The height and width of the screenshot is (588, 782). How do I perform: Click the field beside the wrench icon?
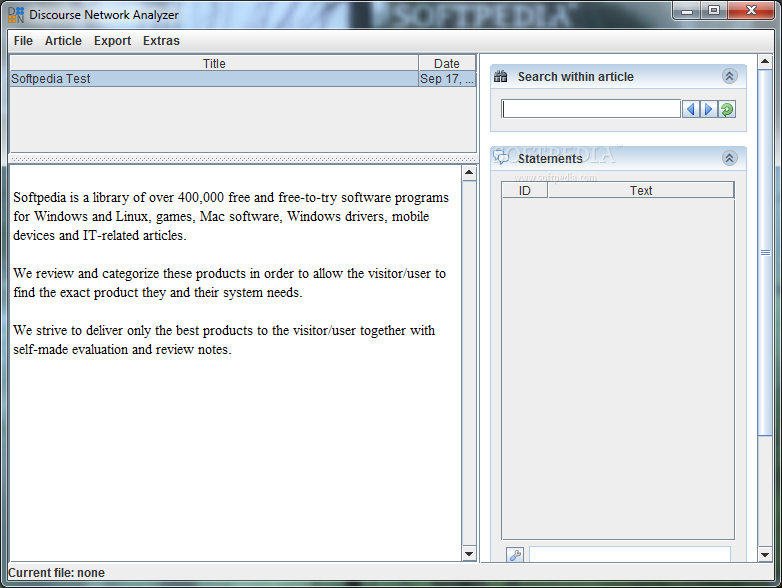pos(630,555)
